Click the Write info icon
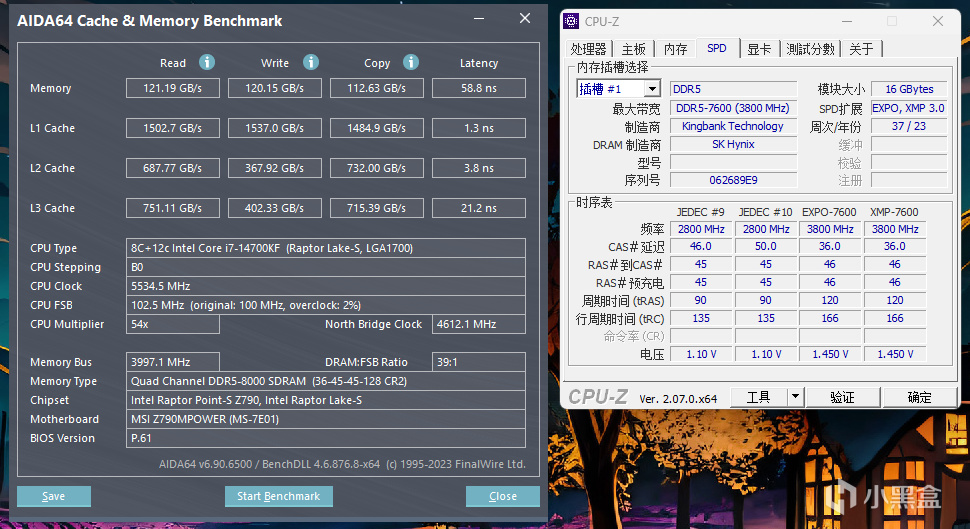Viewport: 970px width, 529px height. (311, 62)
